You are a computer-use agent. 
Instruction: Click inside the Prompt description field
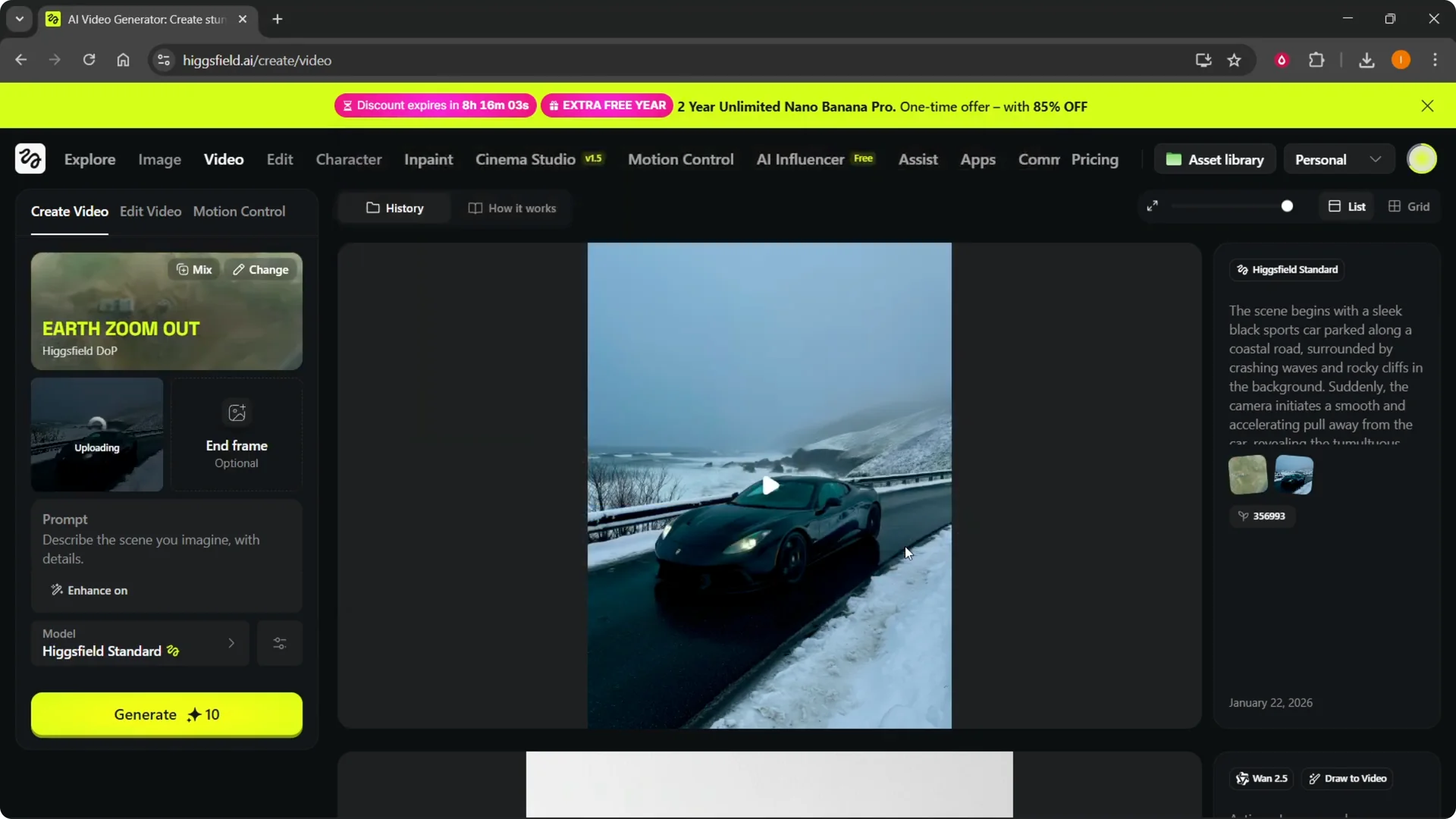coord(152,549)
